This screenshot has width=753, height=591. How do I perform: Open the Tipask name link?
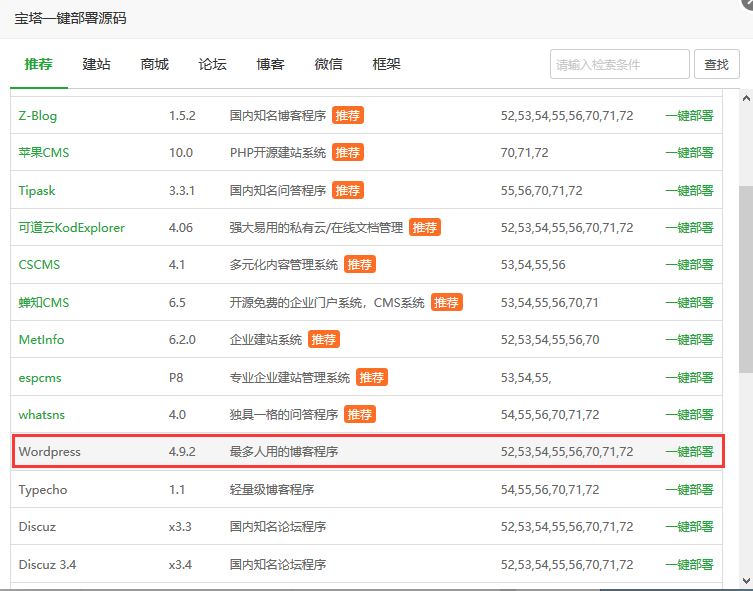(x=36, y=191)
